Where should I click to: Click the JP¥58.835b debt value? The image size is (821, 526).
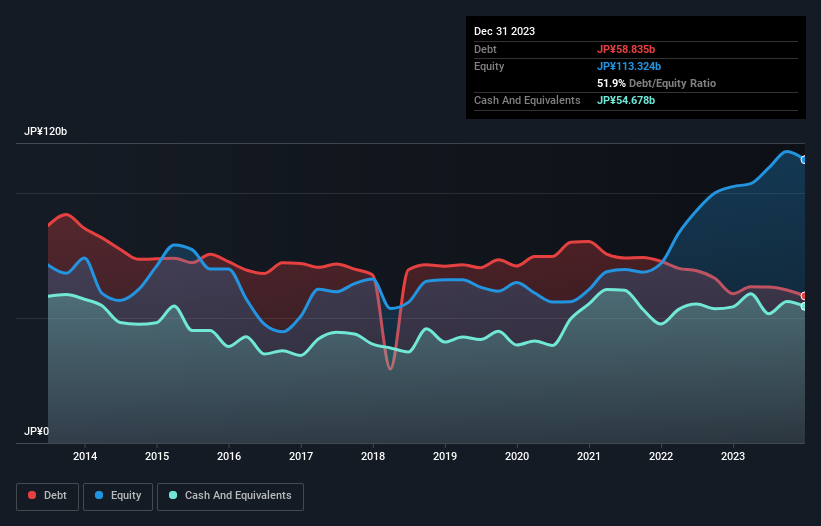(x=626, y=49)
